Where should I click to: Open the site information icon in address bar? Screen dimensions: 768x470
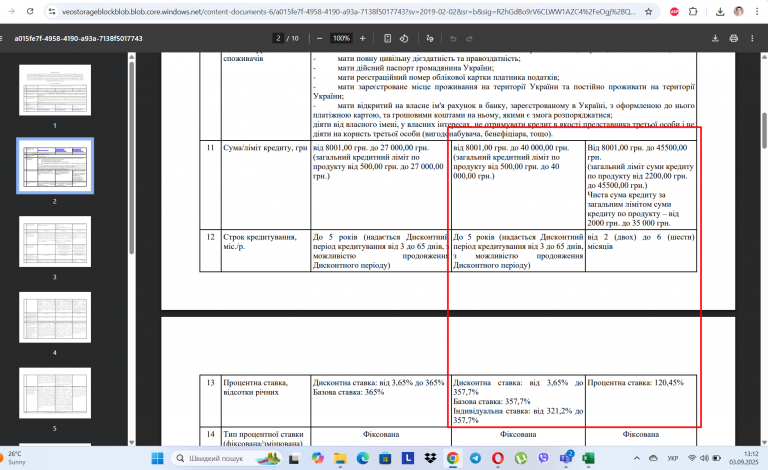(x=52, y=11)
